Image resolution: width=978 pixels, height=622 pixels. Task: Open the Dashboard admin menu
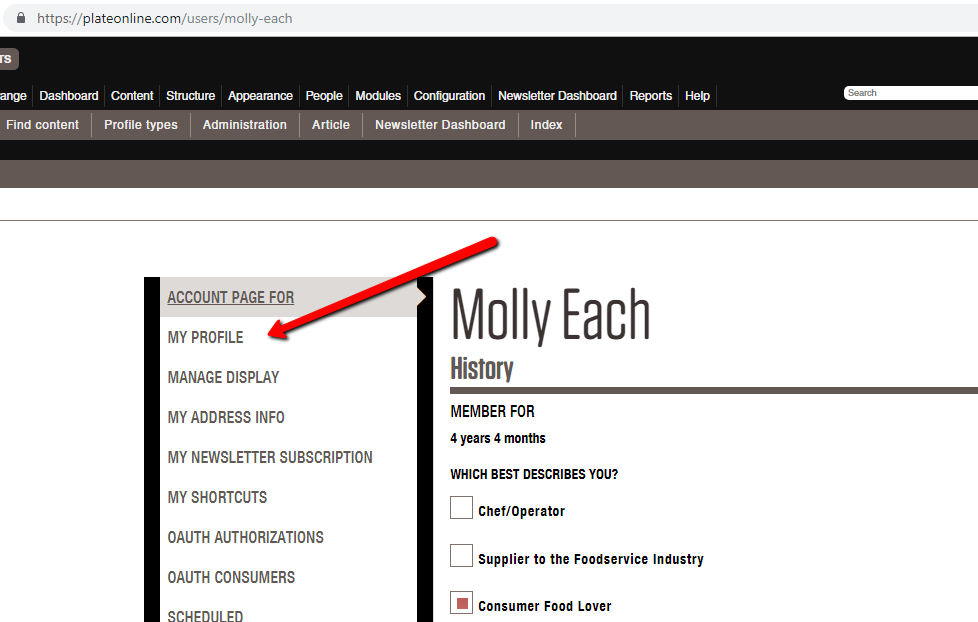pos(69,96)
